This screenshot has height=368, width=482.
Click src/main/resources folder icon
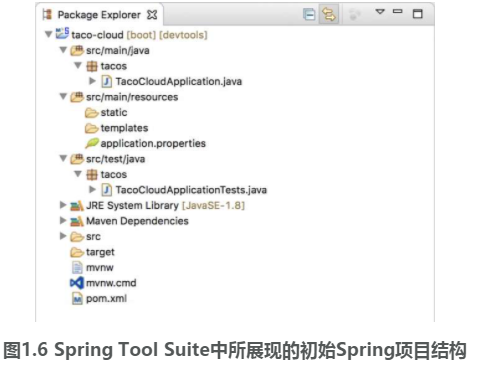pyautogui.click(x=77, y=97)
